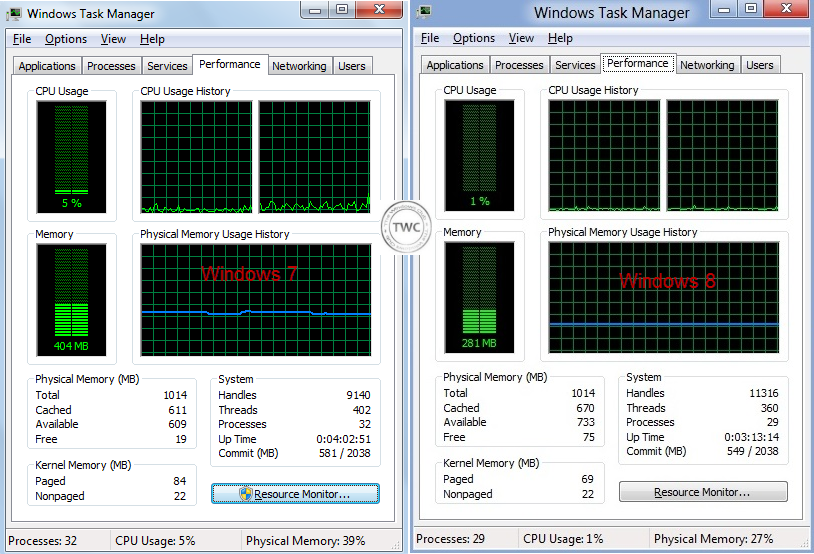Screen dimensions: 814x554
Task: Click Physical Memory Usage History graph in Windows 7
Action: click(256, 300)
